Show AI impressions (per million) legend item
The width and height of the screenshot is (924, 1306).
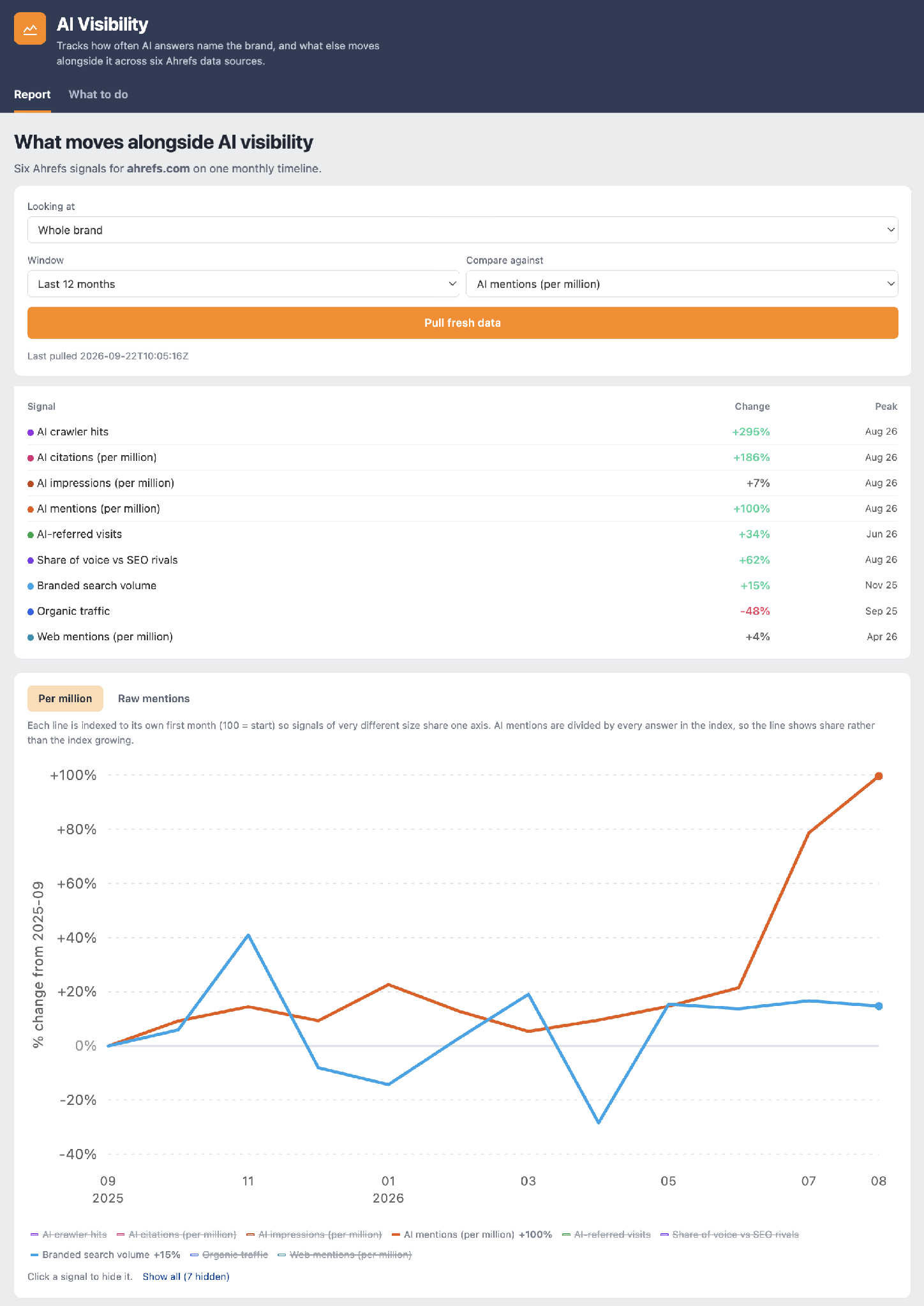click(314, 1235)
